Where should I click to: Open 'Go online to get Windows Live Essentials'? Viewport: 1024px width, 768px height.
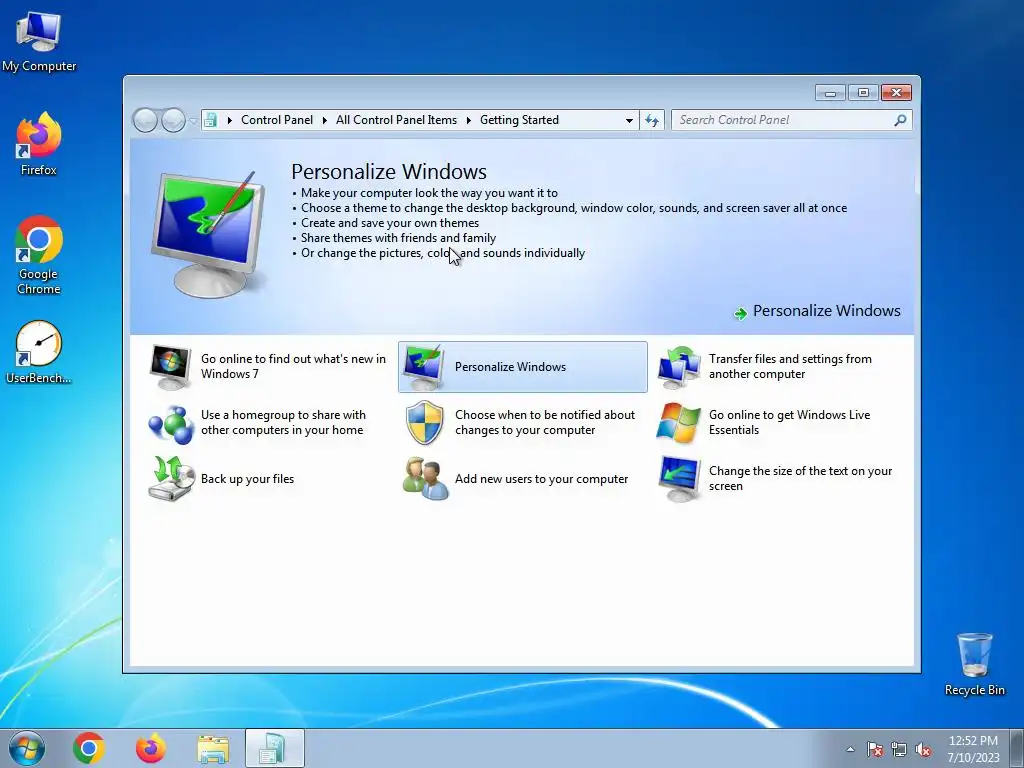[790, 423]
